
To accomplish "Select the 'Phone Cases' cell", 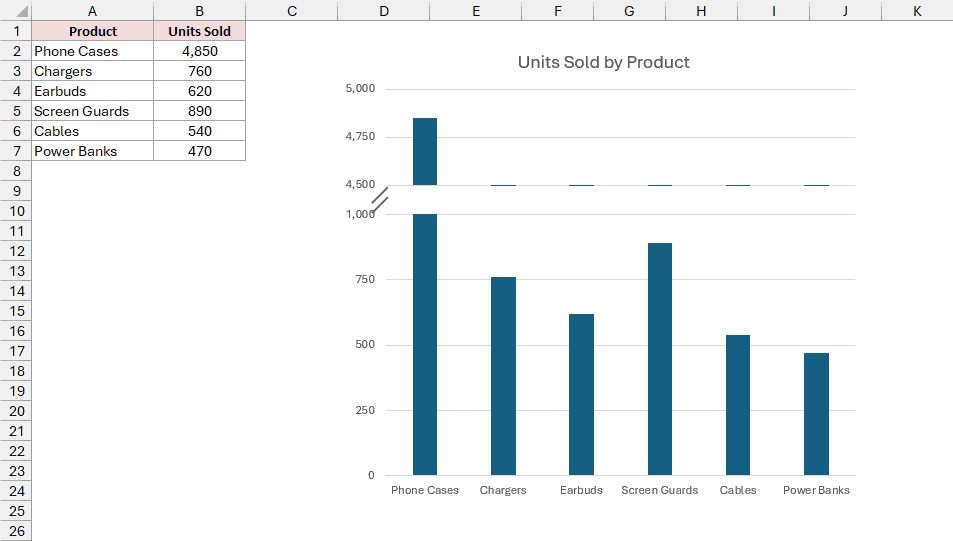I will pos(92,51).
